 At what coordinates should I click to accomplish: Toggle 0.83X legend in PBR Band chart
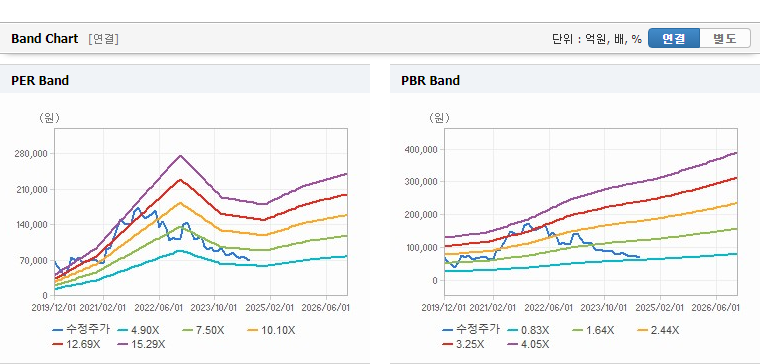[528, 330]
